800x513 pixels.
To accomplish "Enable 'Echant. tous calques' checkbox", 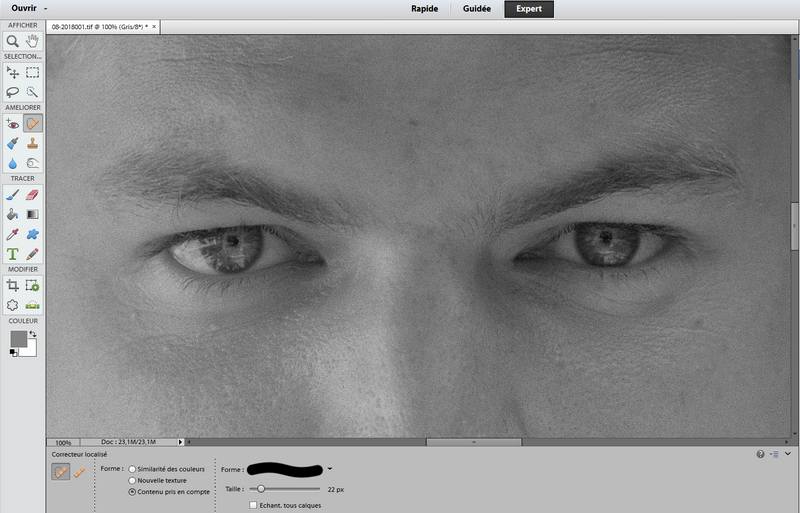I will click(x=253, y=505).
